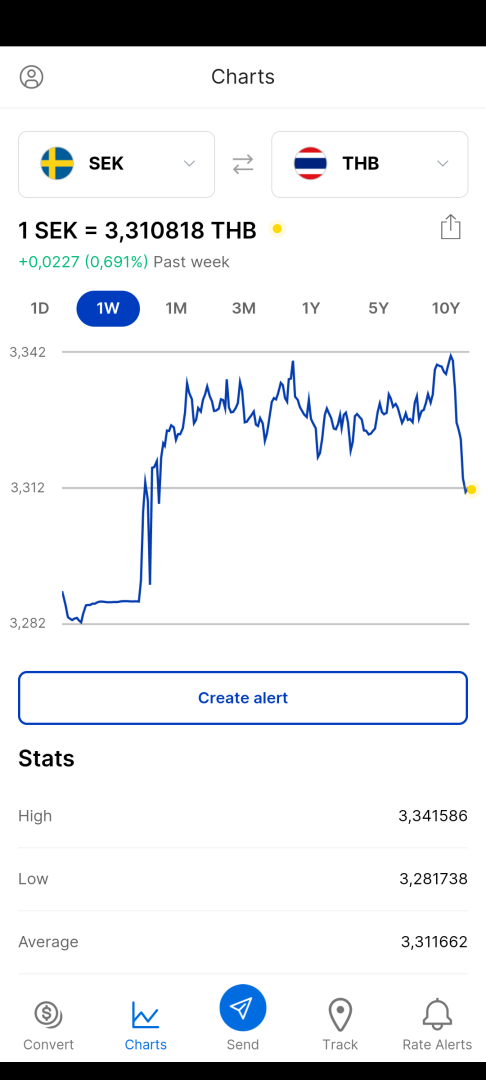Viewport: 486px width, 1080px height.
Task: Open the Charts bottom navigation tab
Action: pyautogui.click(x=145, y=1026)
